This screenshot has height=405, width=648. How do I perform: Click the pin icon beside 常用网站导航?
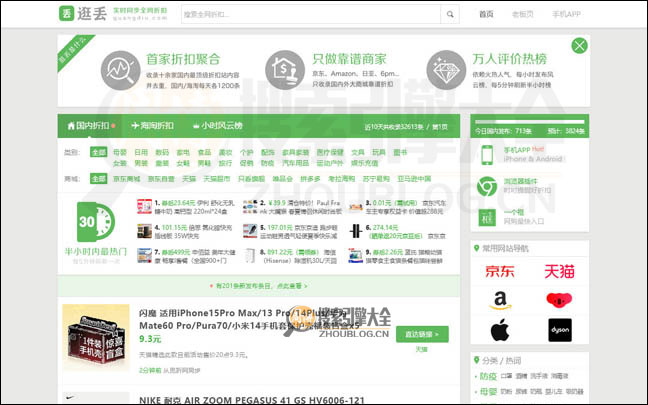476,248
